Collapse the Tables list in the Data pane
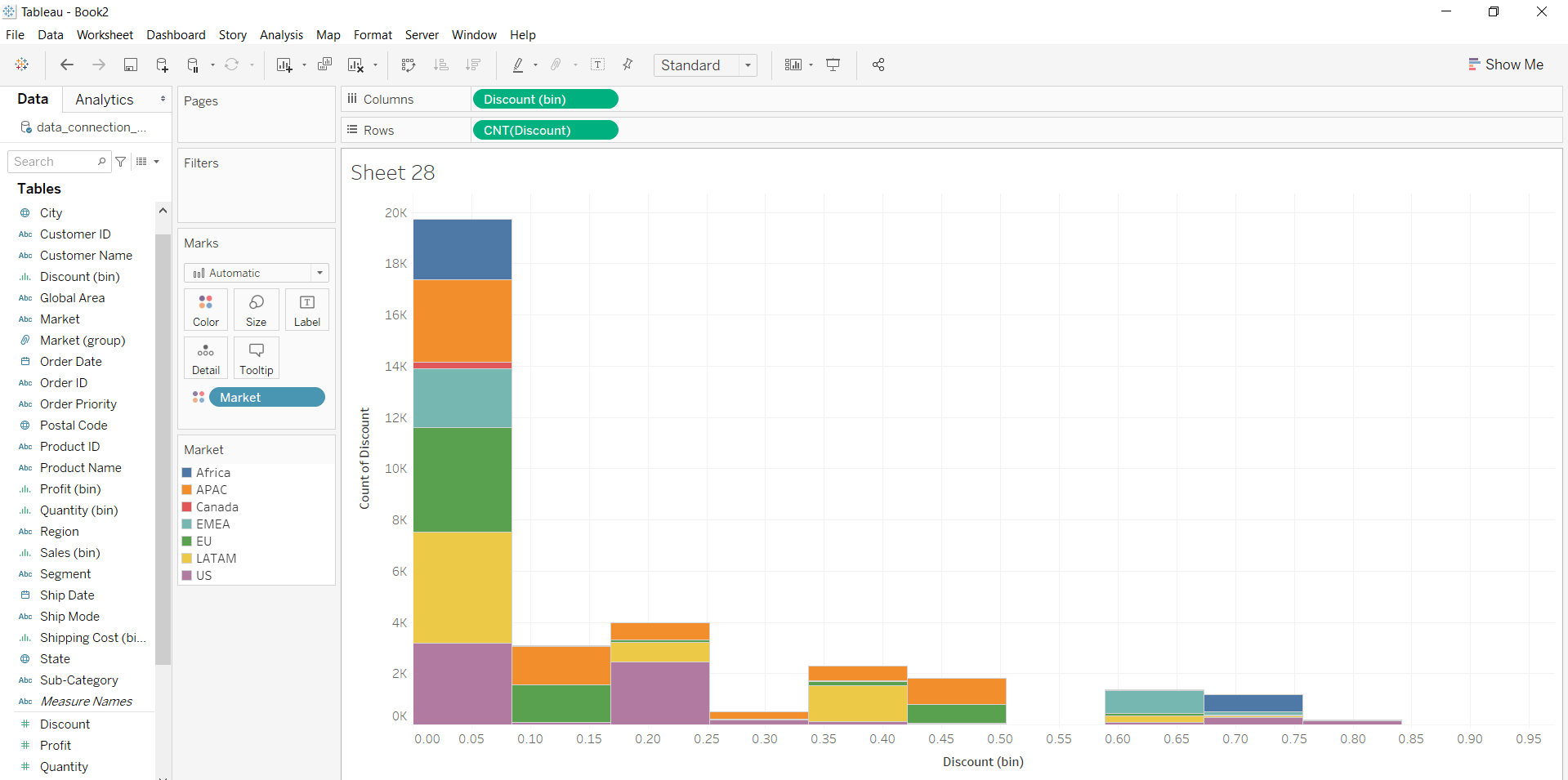This screenshot has height=780, width=1568. tap(38, 189)
